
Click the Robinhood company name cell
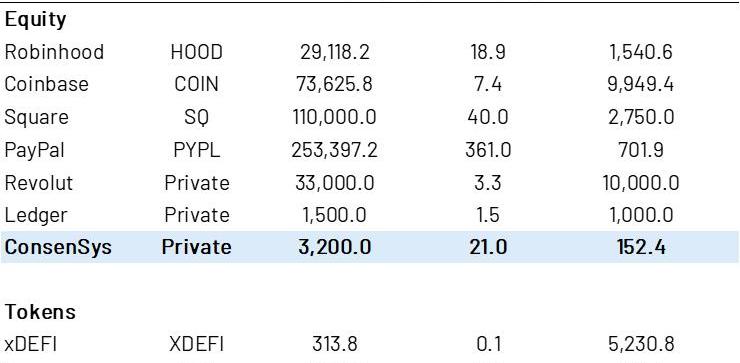54,52
